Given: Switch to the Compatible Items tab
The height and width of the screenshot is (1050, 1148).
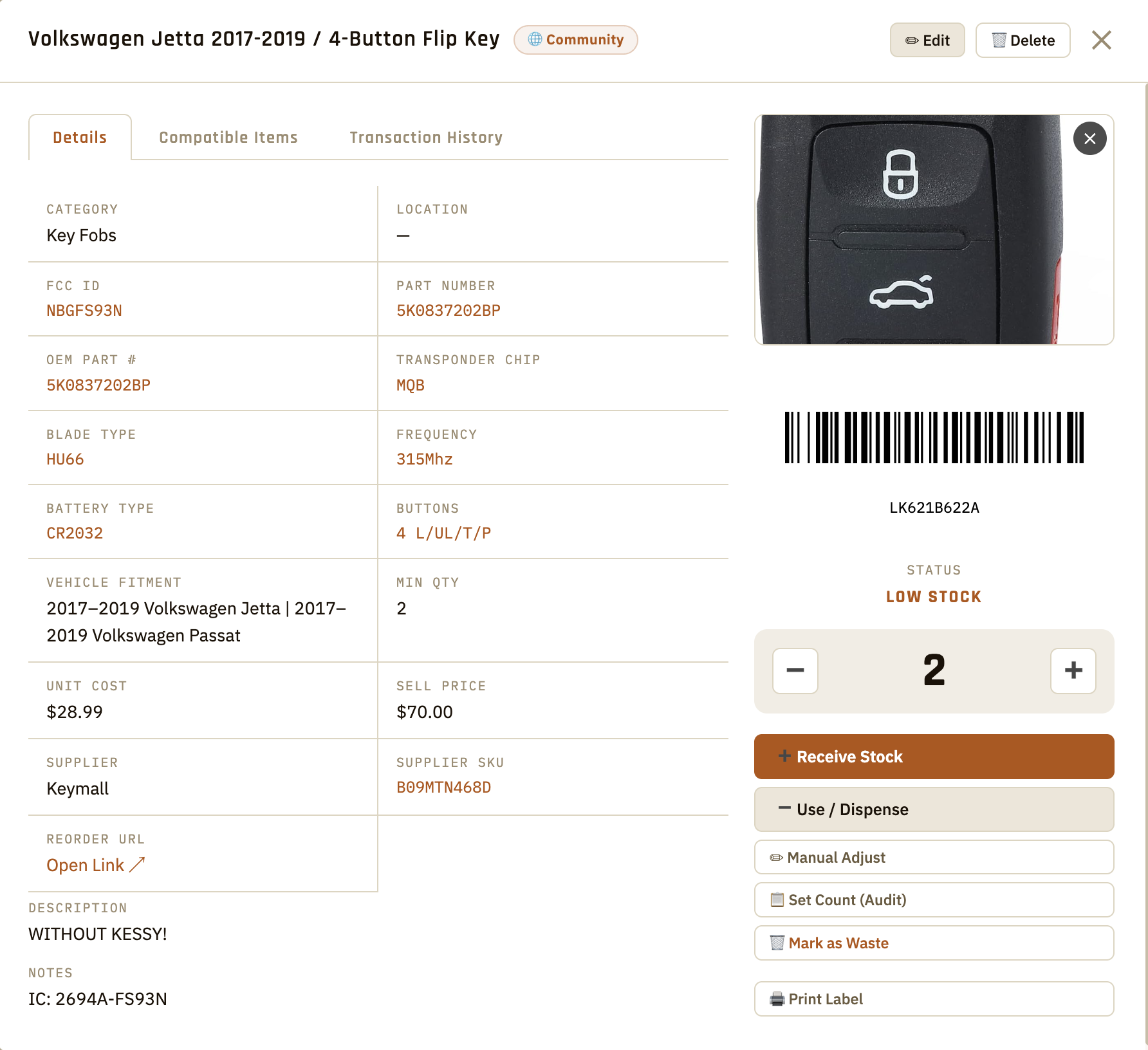Looking at the screenshot, I should tap(228, 136).
